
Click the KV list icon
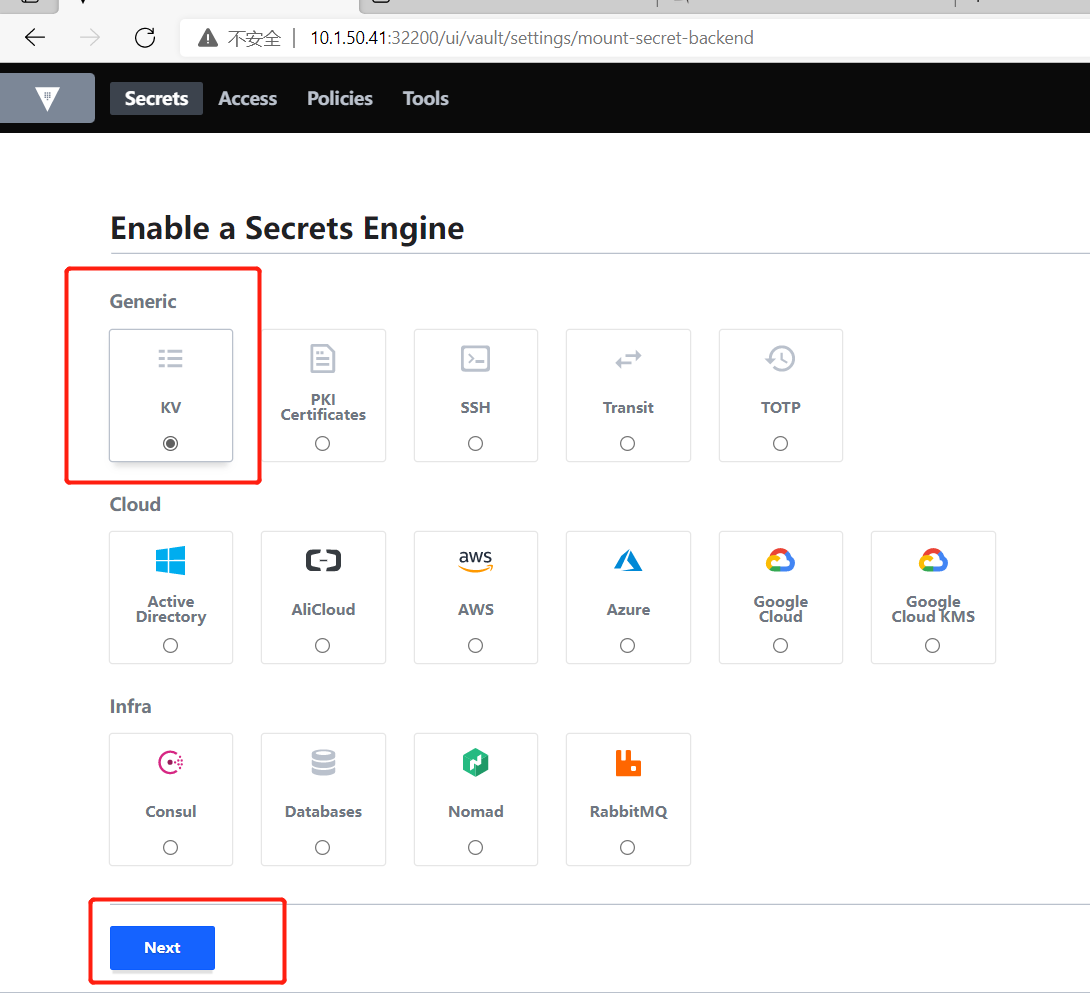tap(170, 359)
